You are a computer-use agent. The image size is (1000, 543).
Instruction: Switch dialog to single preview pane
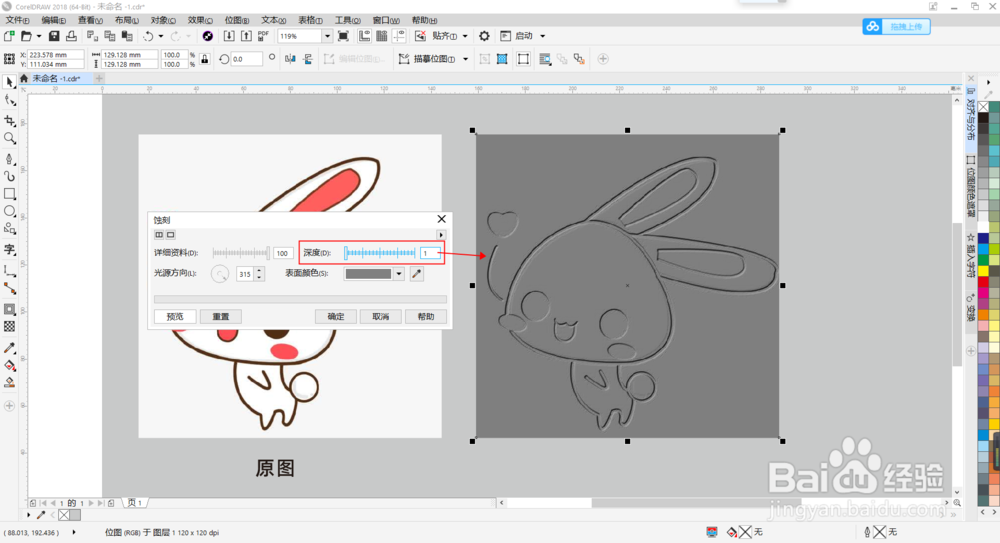click(x=170, y=235)
